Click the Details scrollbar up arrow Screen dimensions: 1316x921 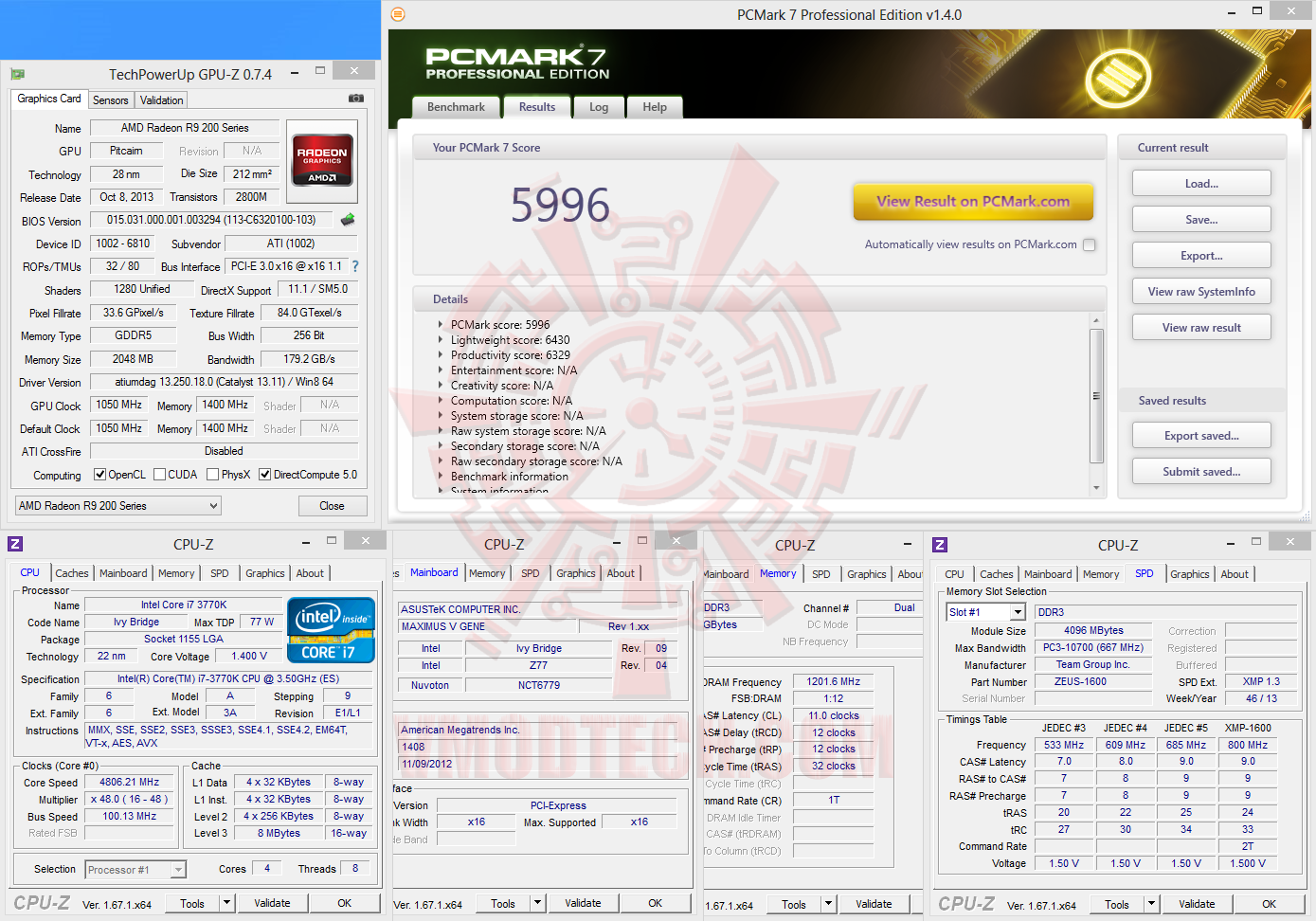tap(1096, 319)
